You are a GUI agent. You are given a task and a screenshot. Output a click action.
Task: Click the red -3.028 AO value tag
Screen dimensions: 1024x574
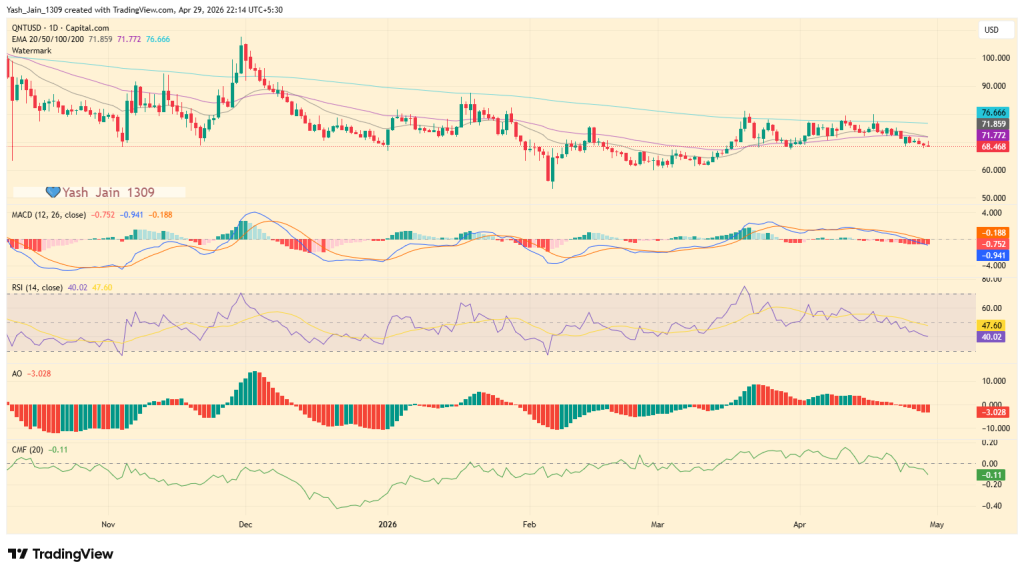pyautogui.click(x=993, y=411)
